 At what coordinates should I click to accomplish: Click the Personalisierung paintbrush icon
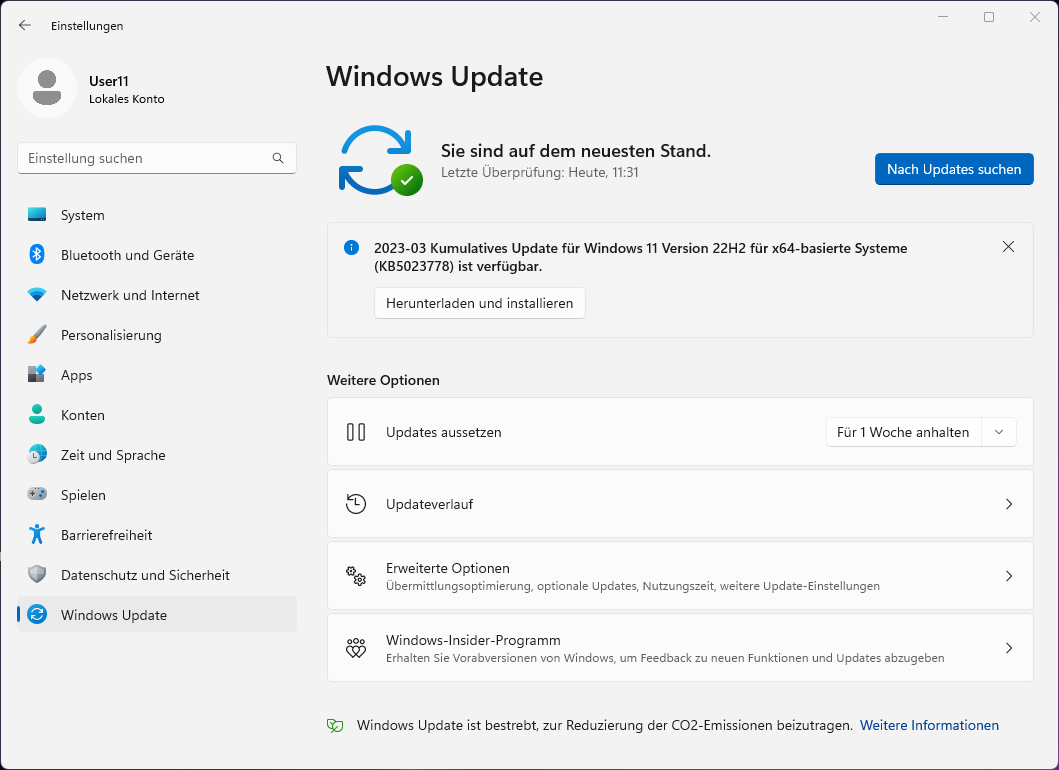click(37, 335)
